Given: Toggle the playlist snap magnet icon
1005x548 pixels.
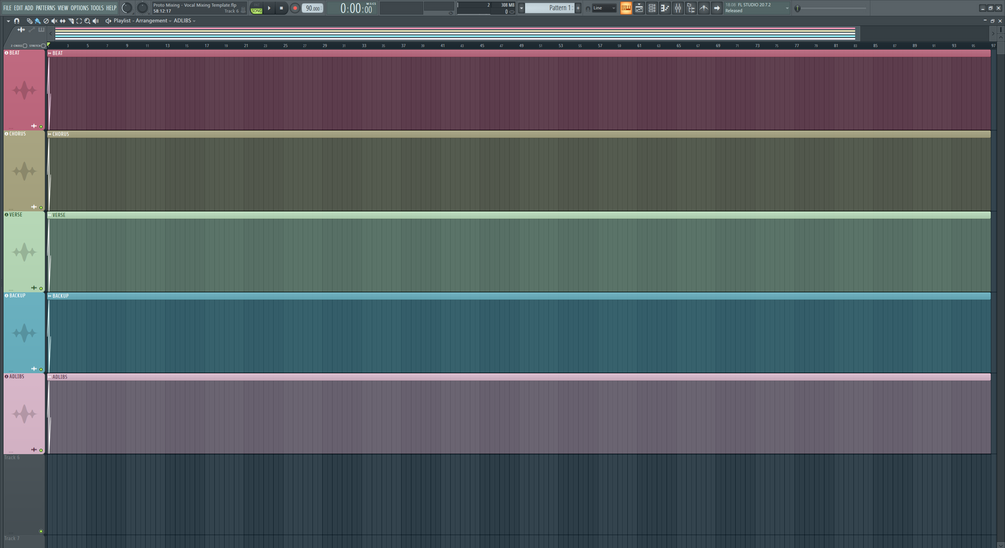Looking at the screenshot, I should (x=17, y=21).
